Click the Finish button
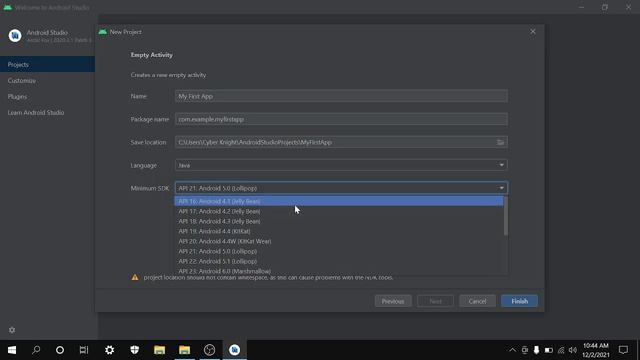The width and height of the screenshot is (640, 360). [519, 301]
